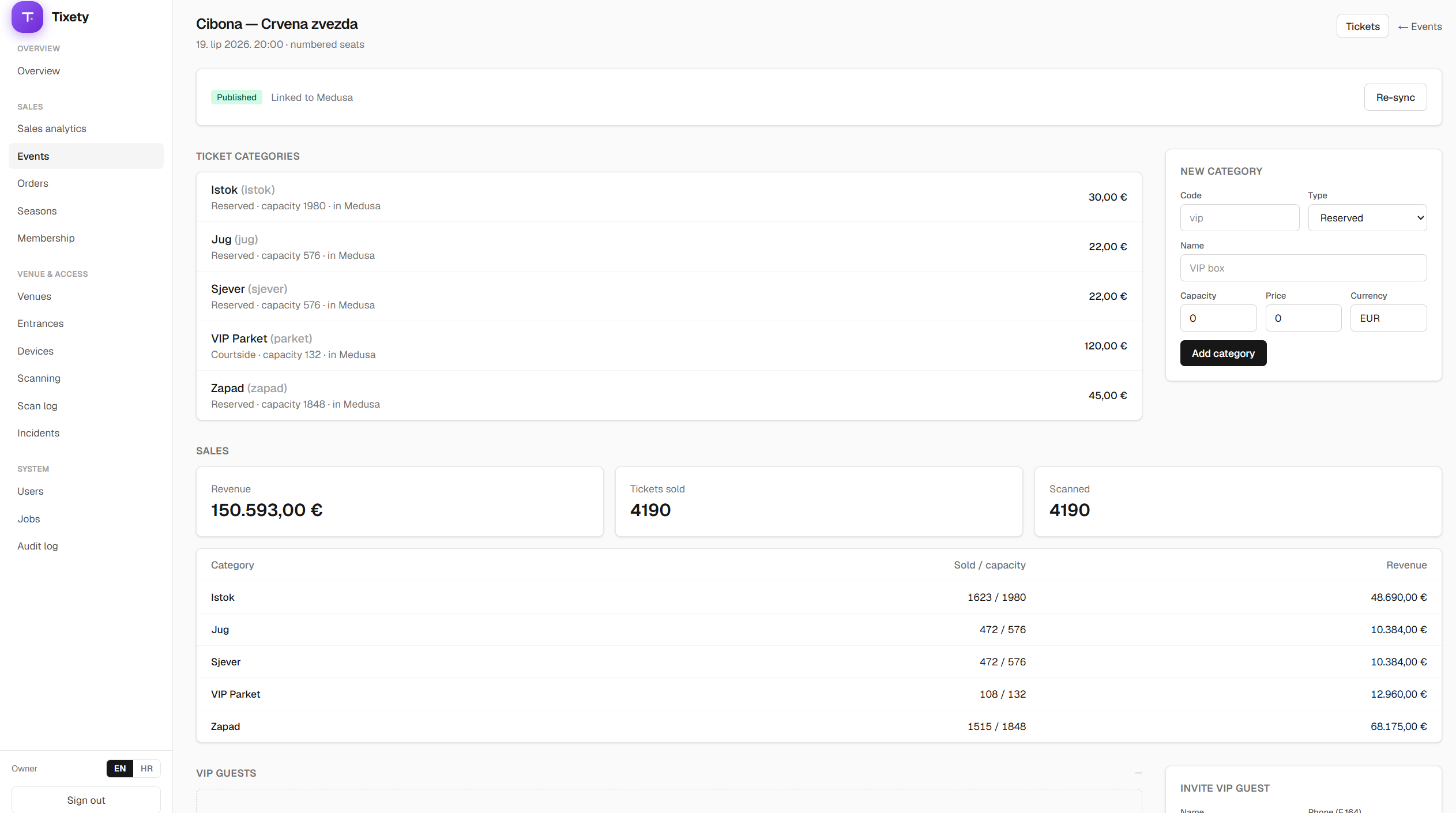Screen dimensions: 1456x813
Task: Click the 45,00 € price
Action: pyautogui.click(x=1108, y=396)
